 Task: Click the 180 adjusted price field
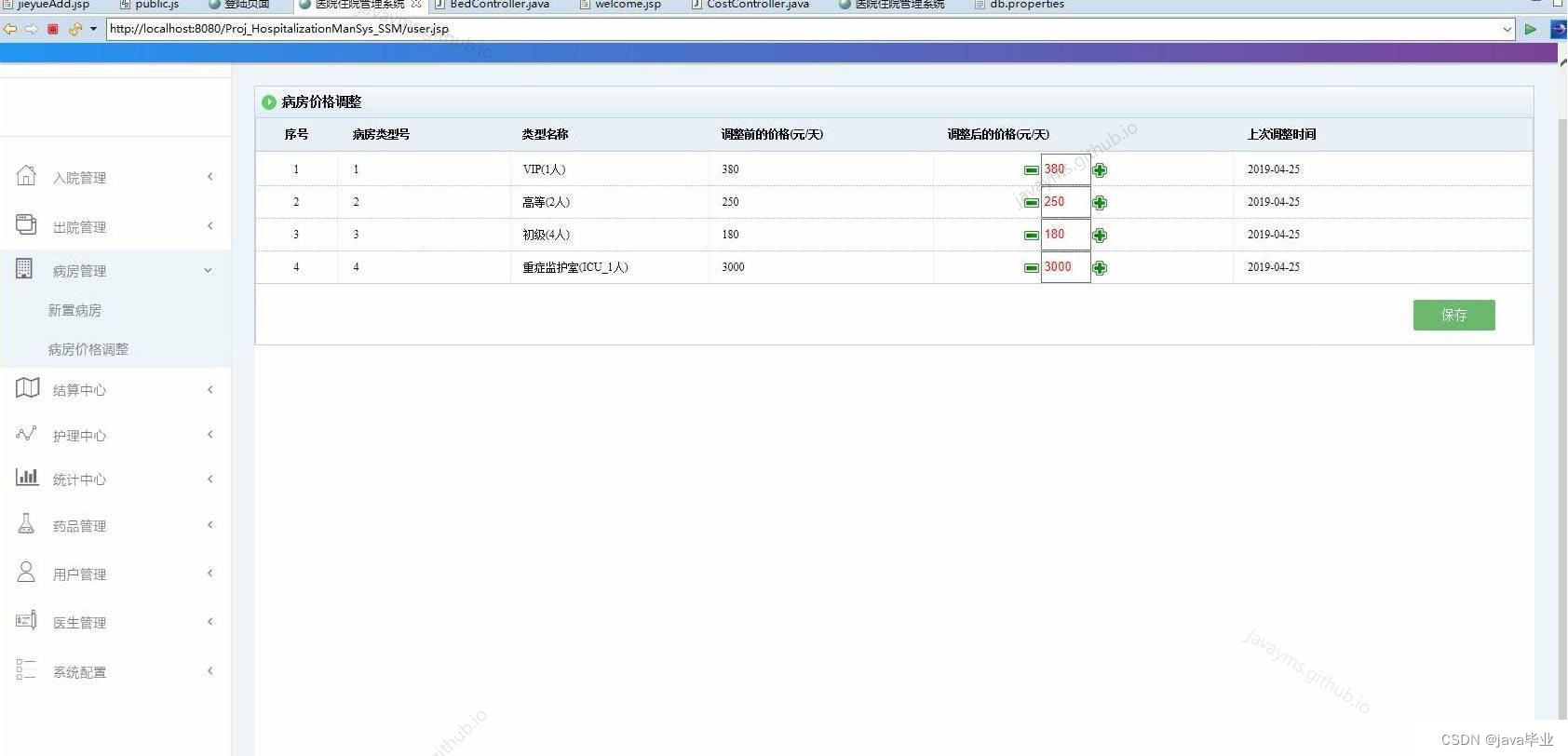tap(1065, 235)
